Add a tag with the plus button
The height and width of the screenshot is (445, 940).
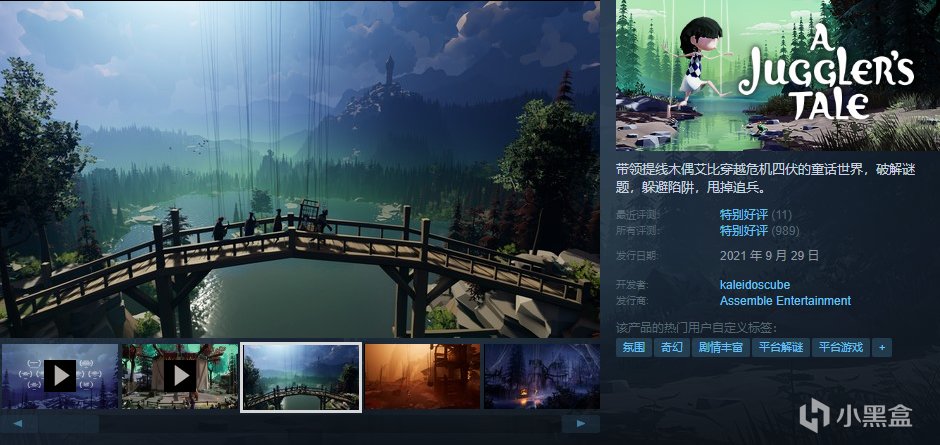pyautogui.click(x=882, y=347)
